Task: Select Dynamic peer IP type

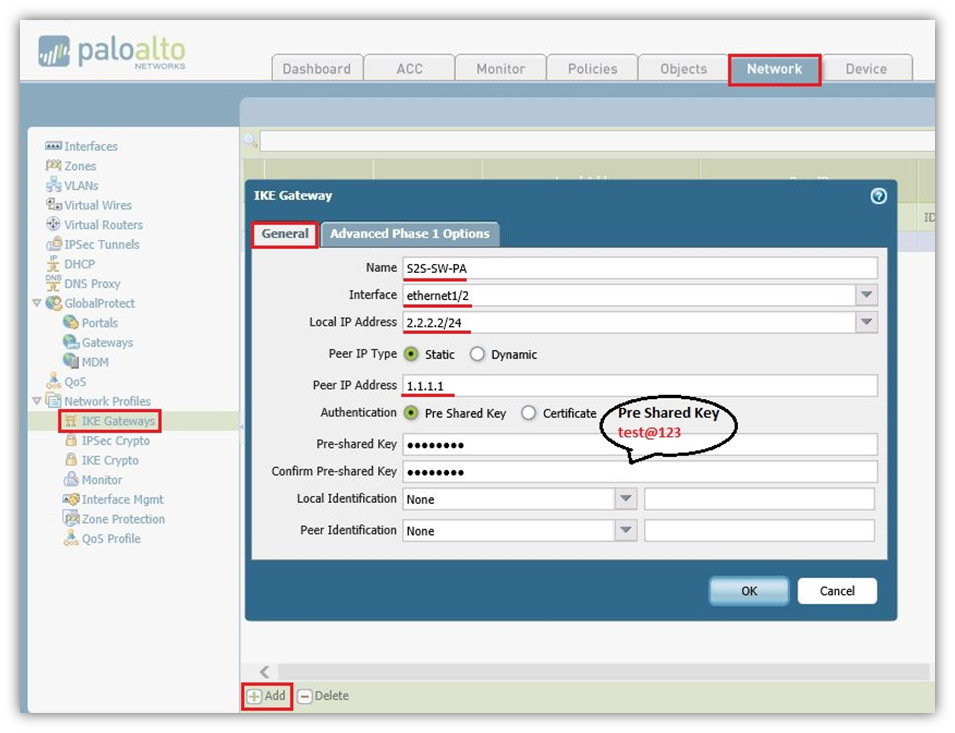Action: (x=478, y=354)
